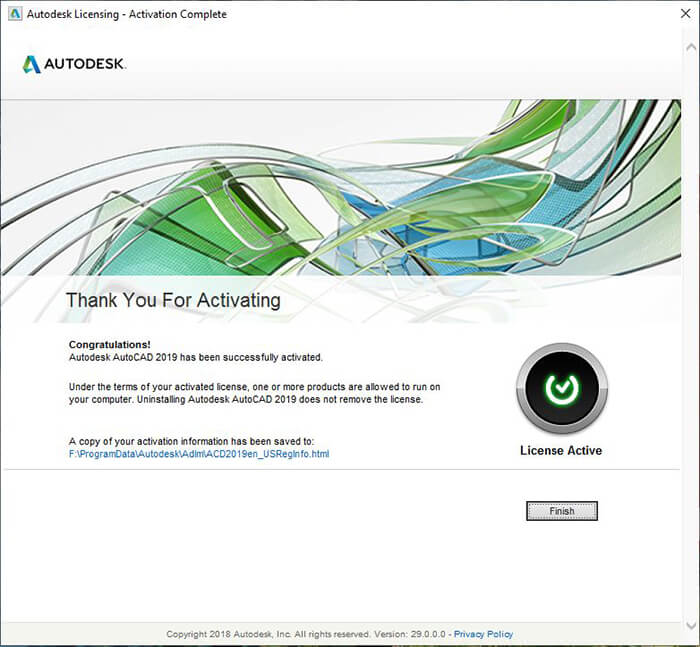Click the 'activation information has been saved' text
Screen dimensions: 700x647
pyautogui.click(x=192, y=441)
